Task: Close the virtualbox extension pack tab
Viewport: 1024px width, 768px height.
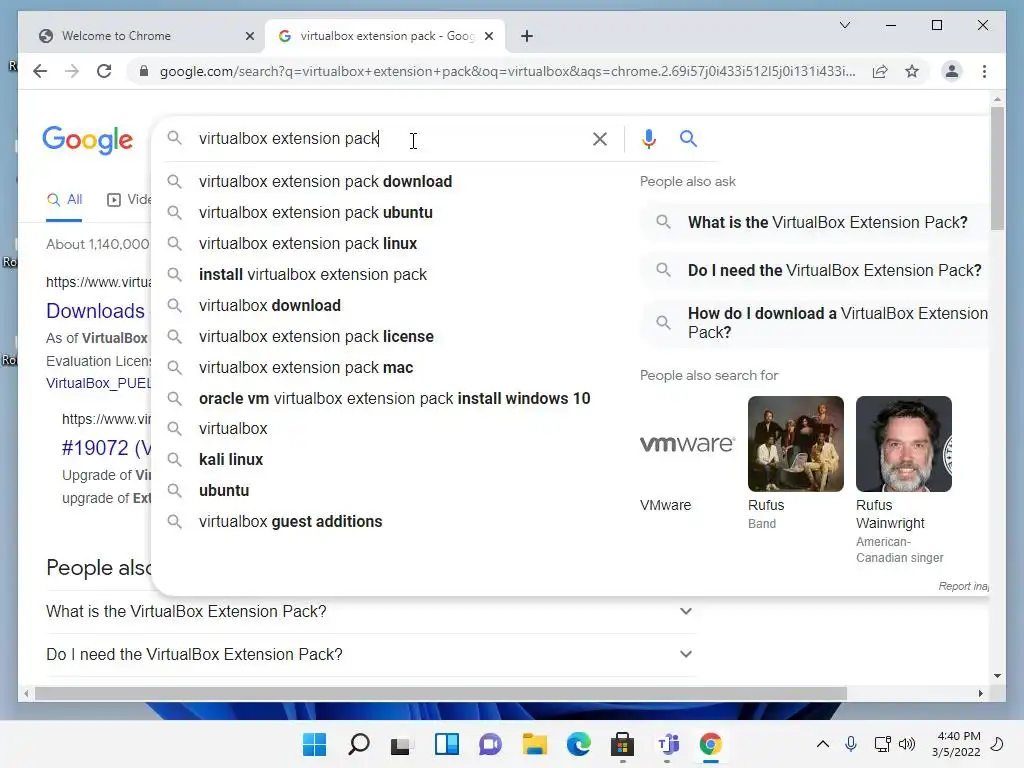Action: point(488,36)
